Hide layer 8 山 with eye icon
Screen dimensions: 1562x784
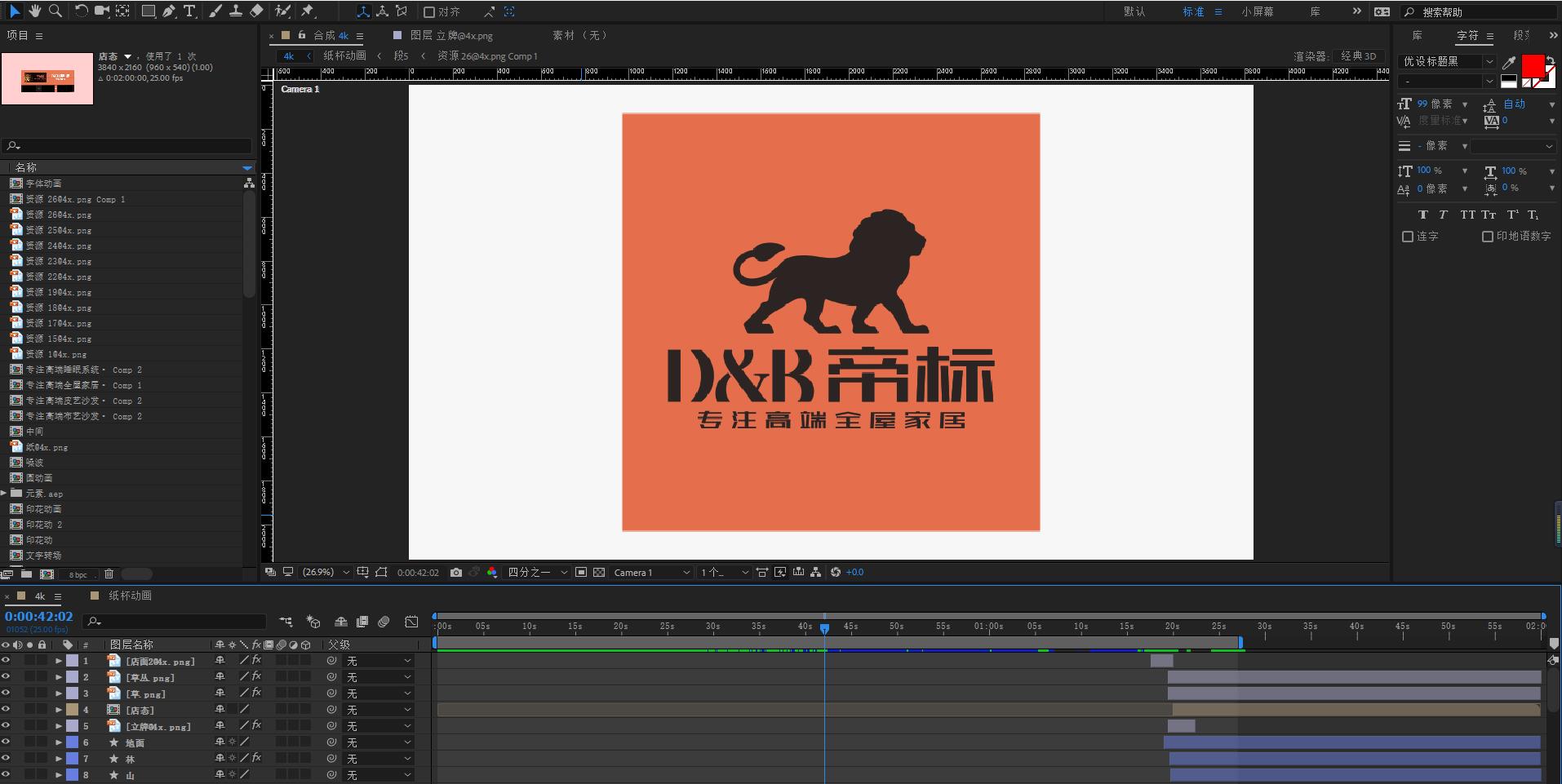pos(6,775)
